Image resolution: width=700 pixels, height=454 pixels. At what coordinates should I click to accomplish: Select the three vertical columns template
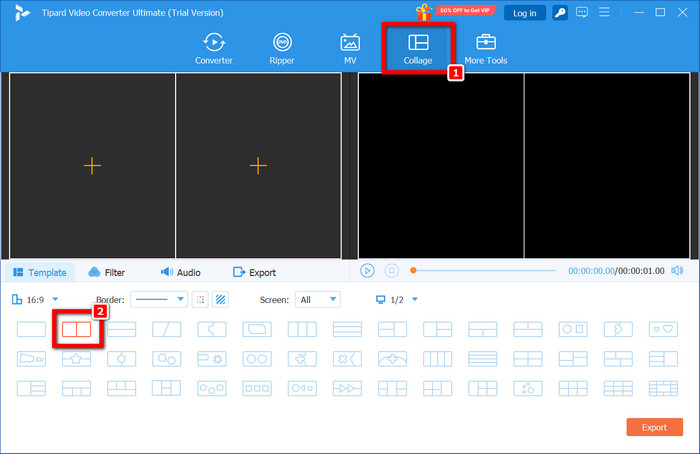tap(302, 329)
